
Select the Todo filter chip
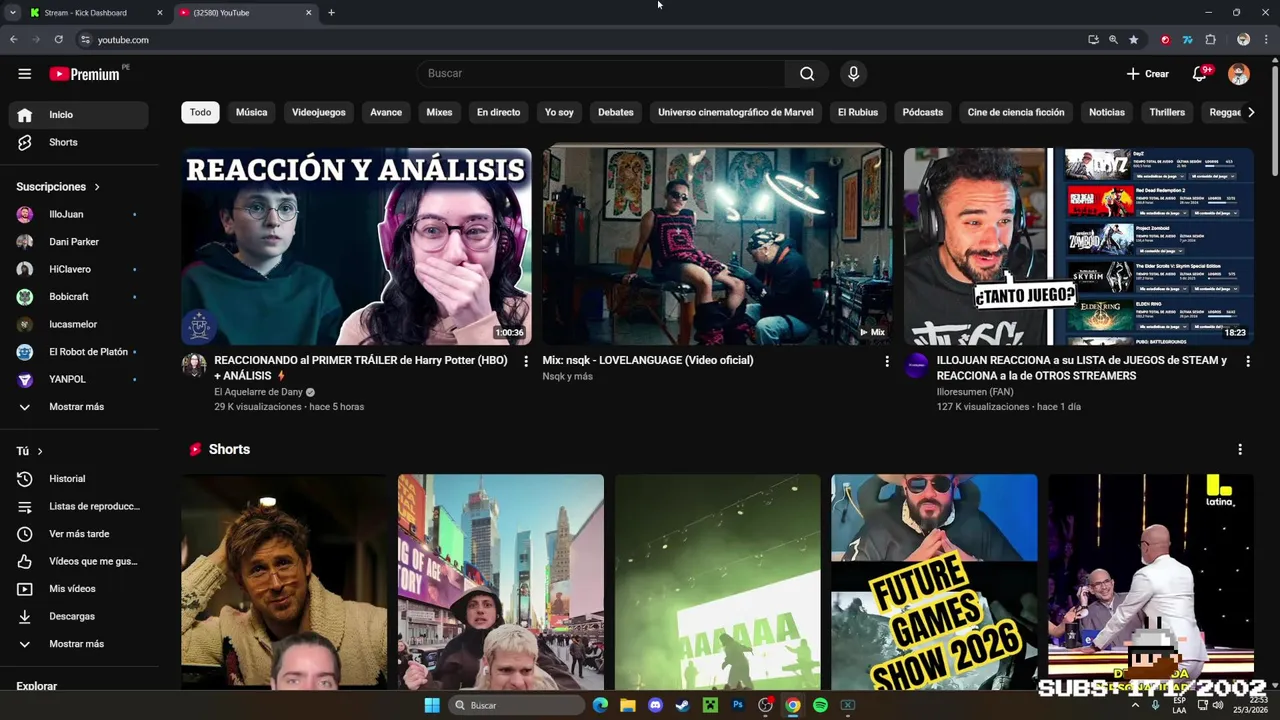pos(201,113)
